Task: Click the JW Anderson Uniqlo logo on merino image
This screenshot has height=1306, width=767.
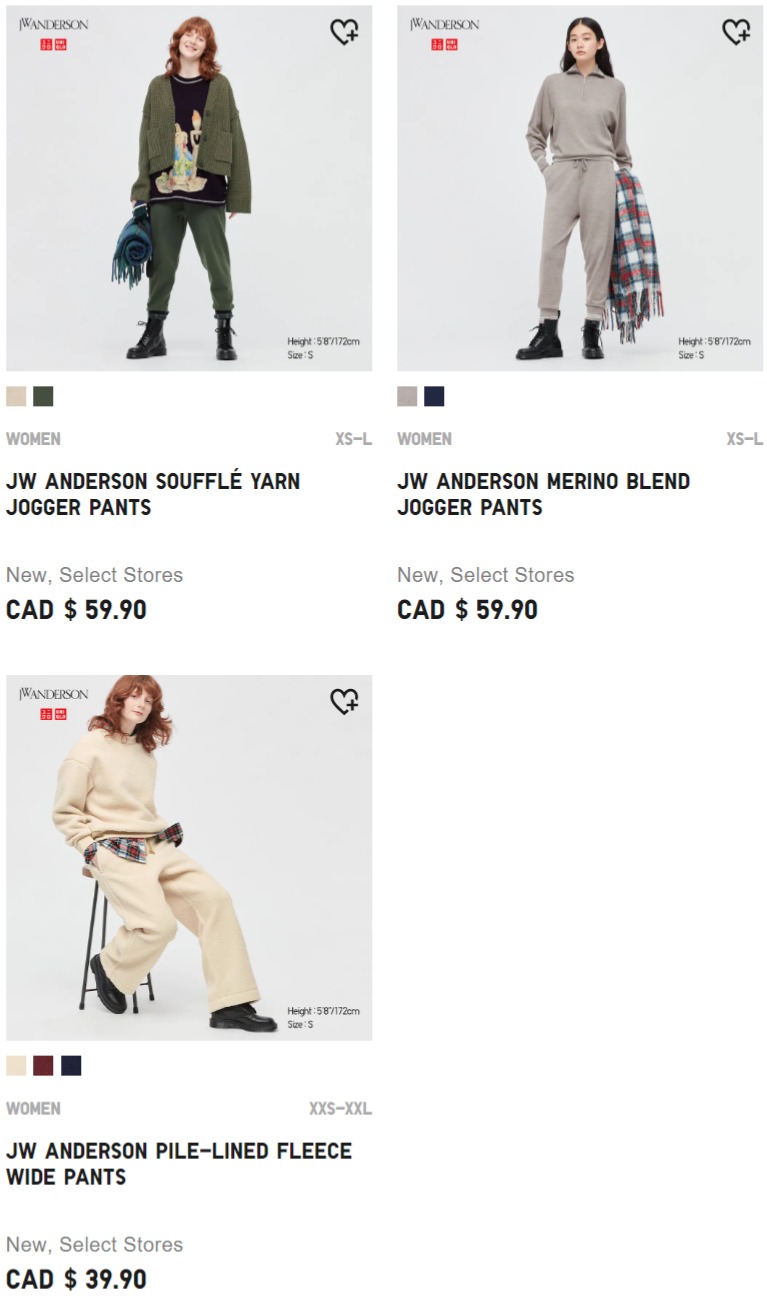Action: pyautogui.click(x=444, y=33)
